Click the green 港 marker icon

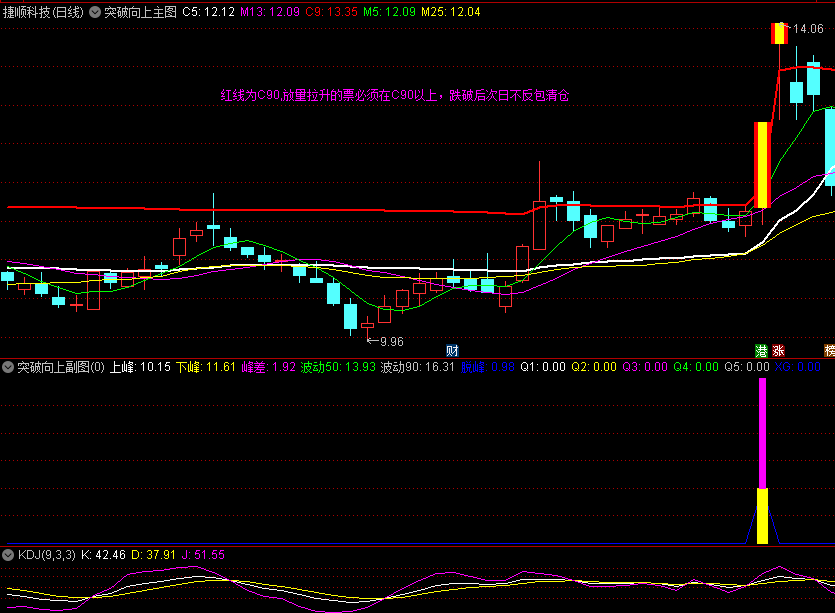point(762,350)
